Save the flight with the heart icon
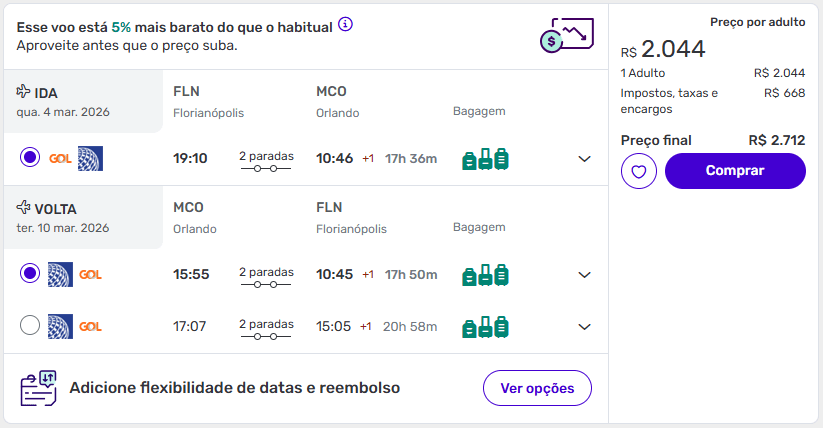The height and width of the screenshot is (428, 823). click(x=638, y=171)
